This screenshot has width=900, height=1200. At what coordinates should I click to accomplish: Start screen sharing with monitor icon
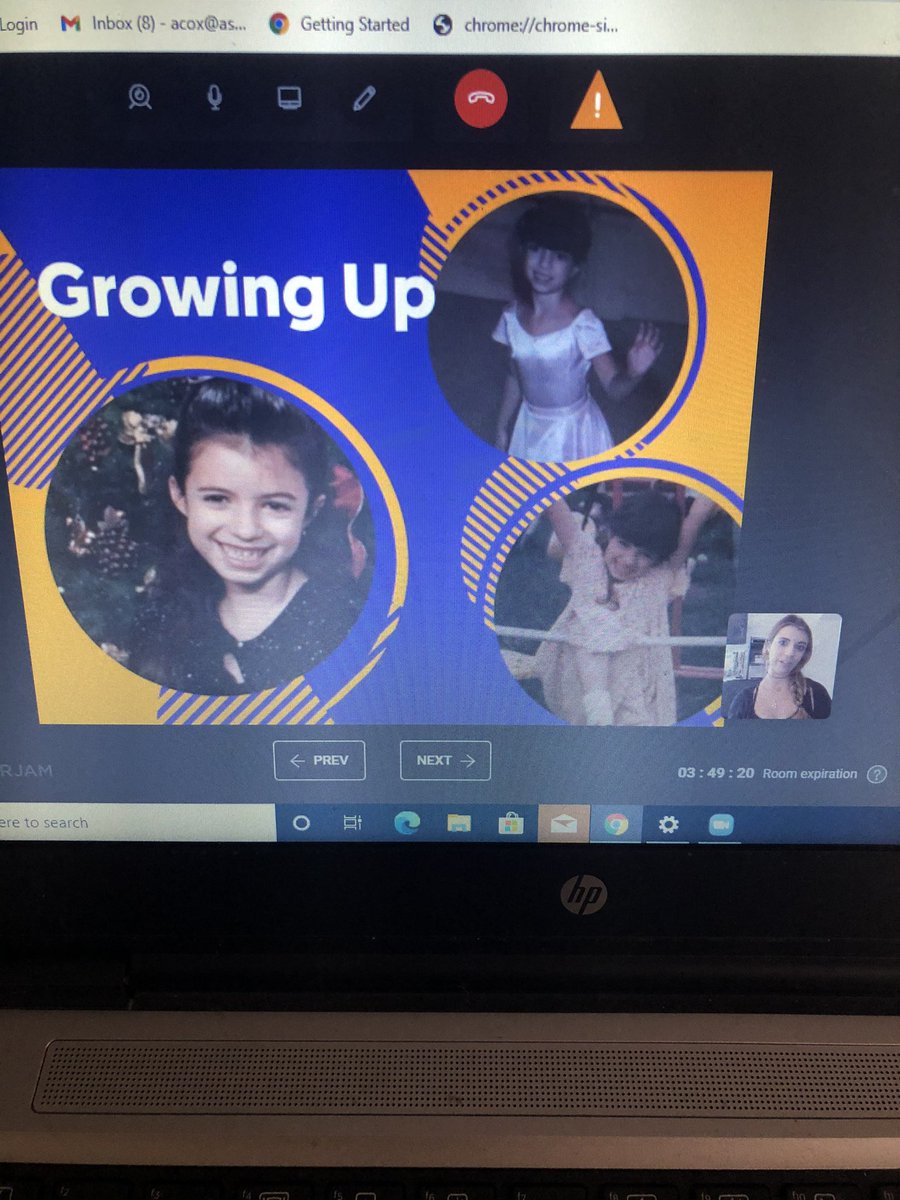click(289, 98)
